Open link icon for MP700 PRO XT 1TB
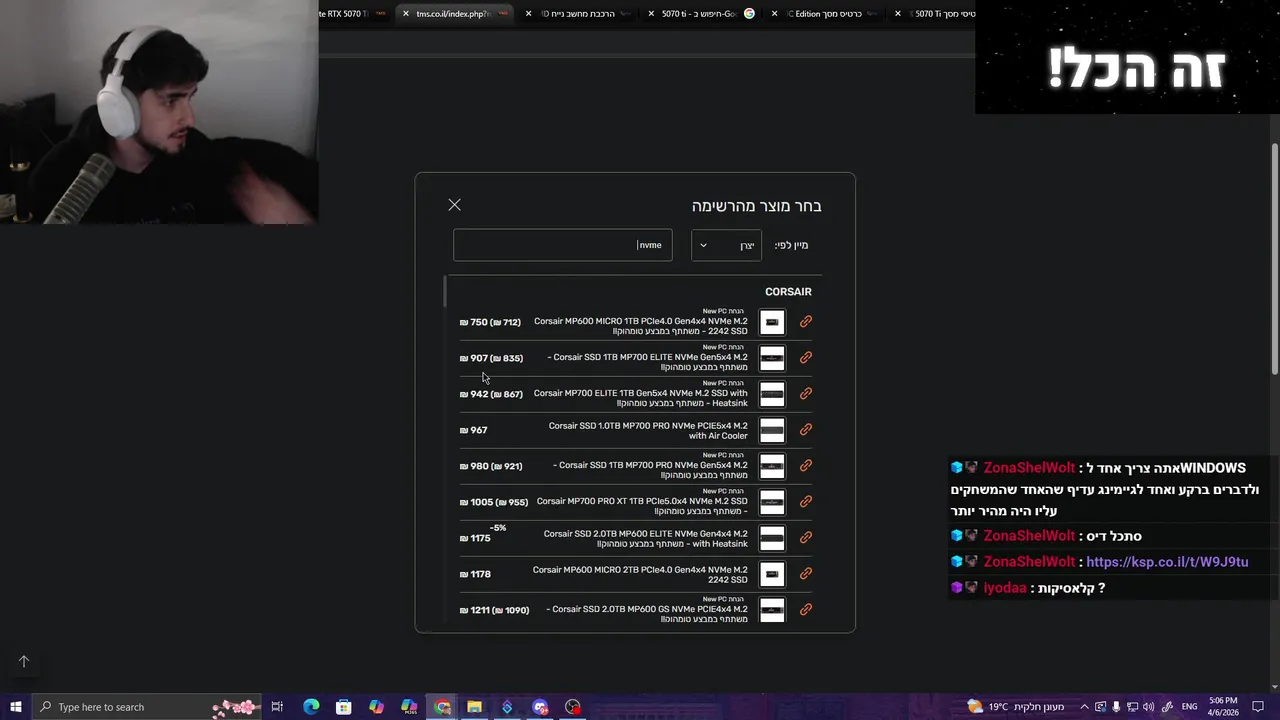The height and width of the screenshot is (720, 1280). (806, 501)
